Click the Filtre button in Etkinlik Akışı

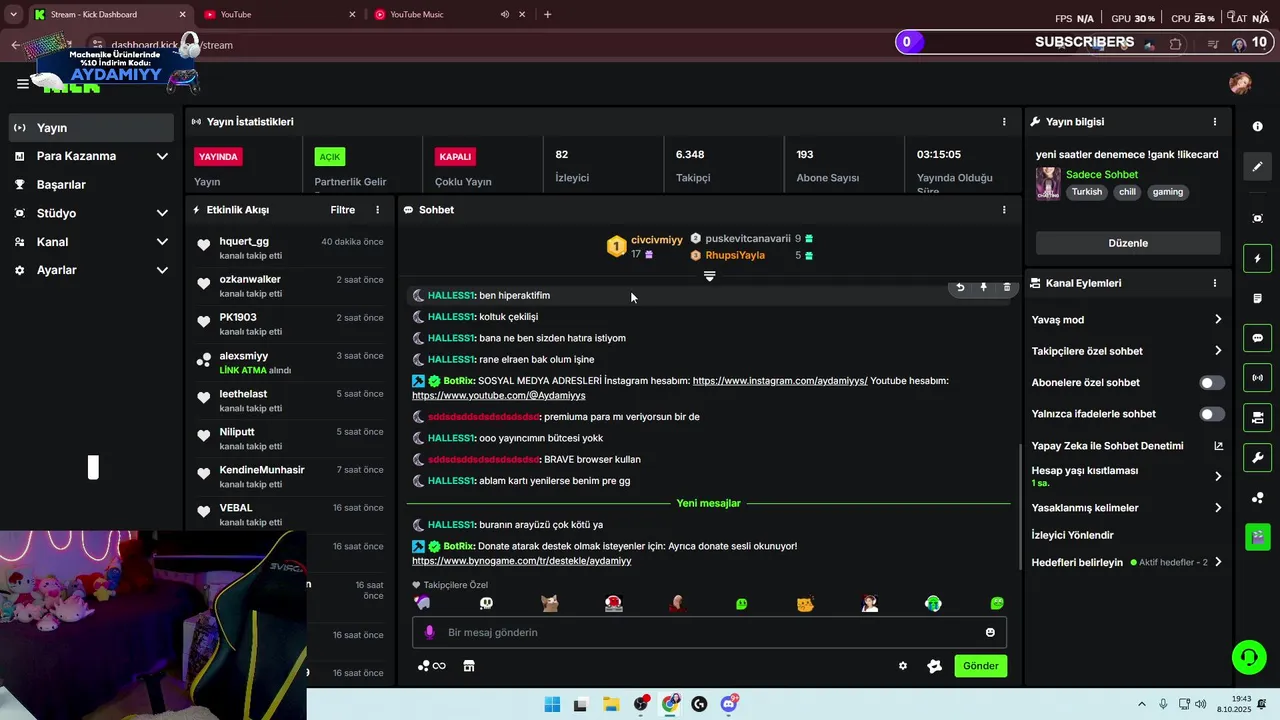click(x=343, y=210)
